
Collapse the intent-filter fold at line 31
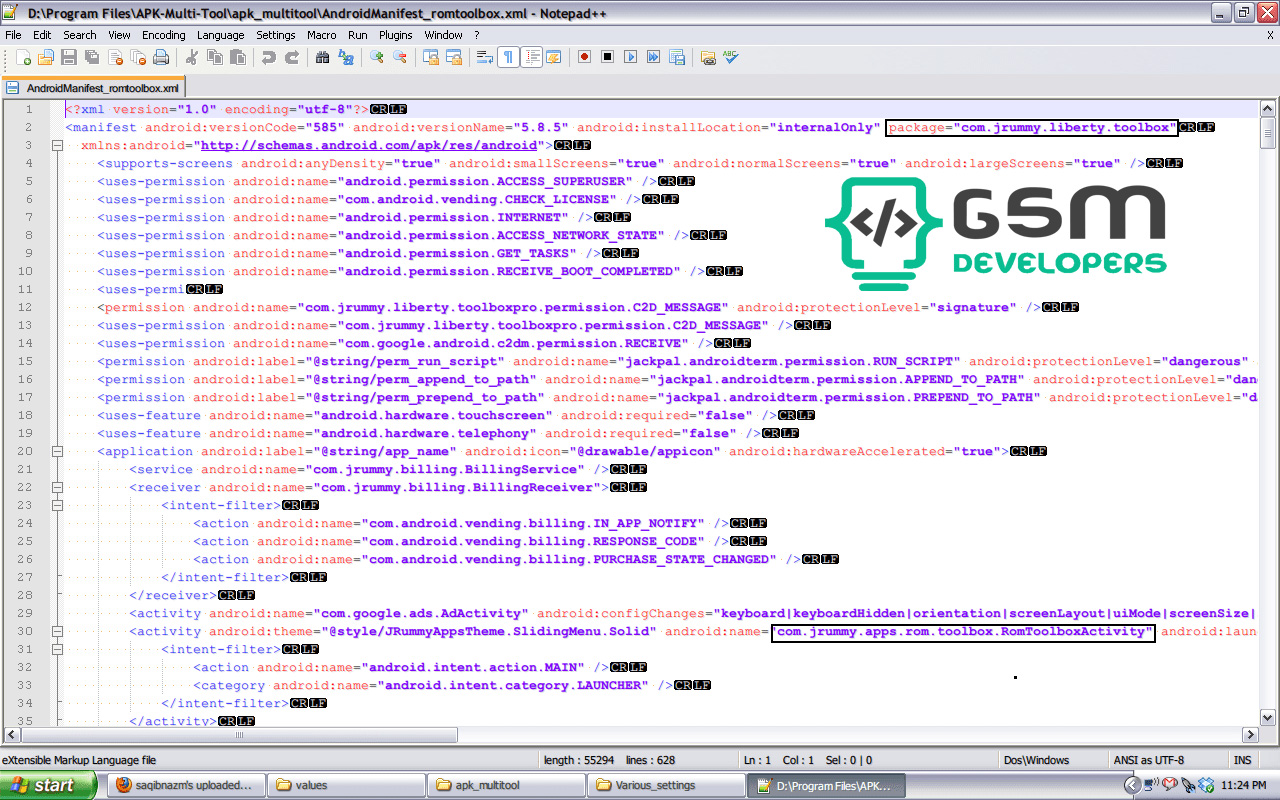coord(57,649)
